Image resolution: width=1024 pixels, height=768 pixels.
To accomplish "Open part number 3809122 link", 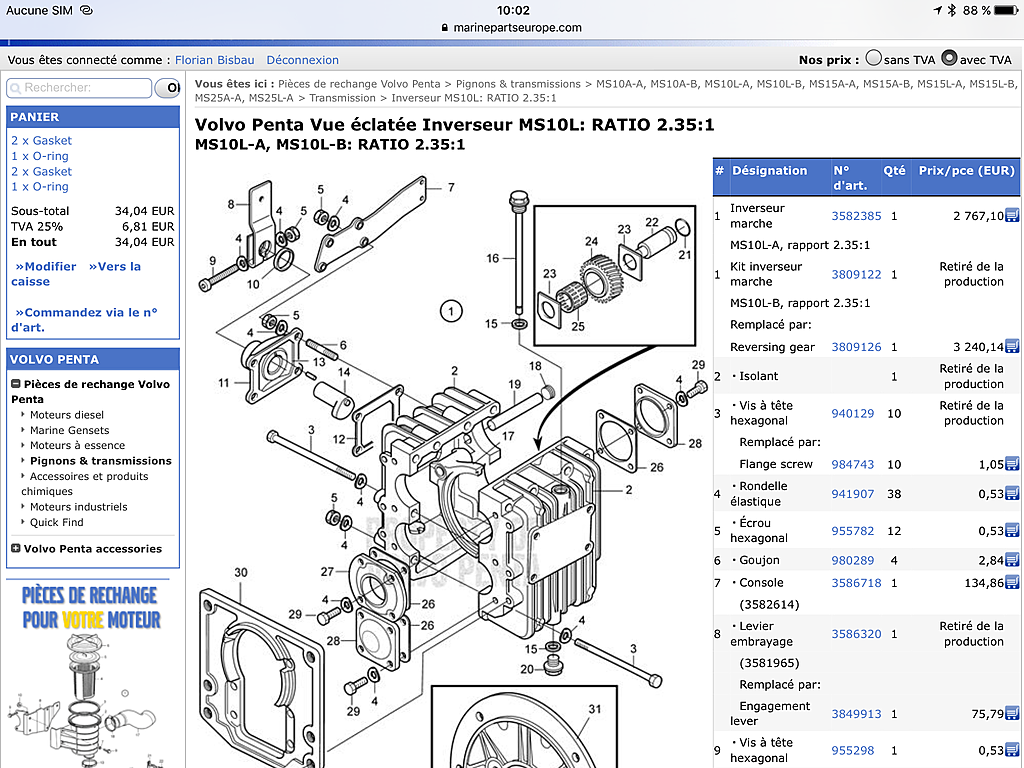I will pos(856,274).
